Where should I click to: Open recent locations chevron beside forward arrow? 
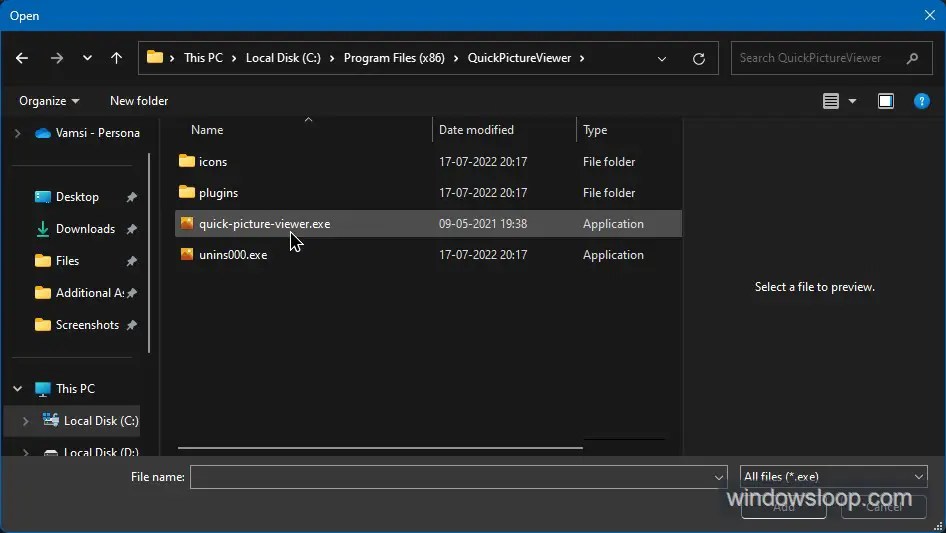[x=87, y=58]
